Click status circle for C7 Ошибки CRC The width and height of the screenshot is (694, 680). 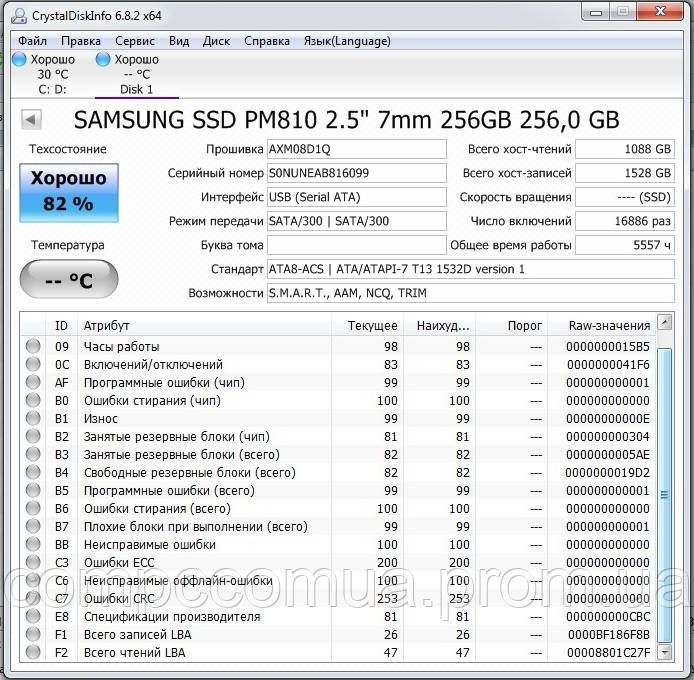(33, 598)
